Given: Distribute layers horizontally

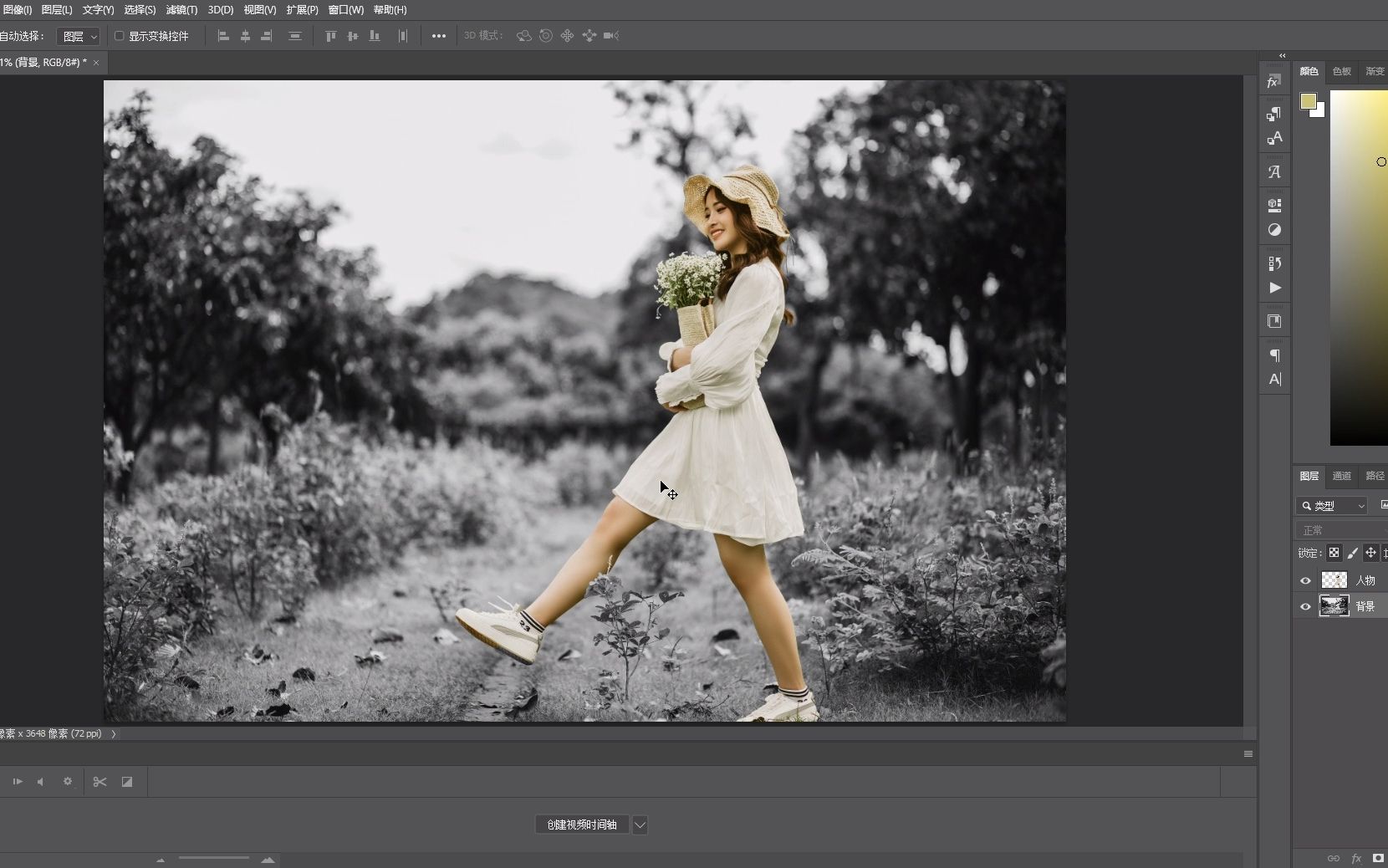Looking at the screenshot, I should 403,36.
